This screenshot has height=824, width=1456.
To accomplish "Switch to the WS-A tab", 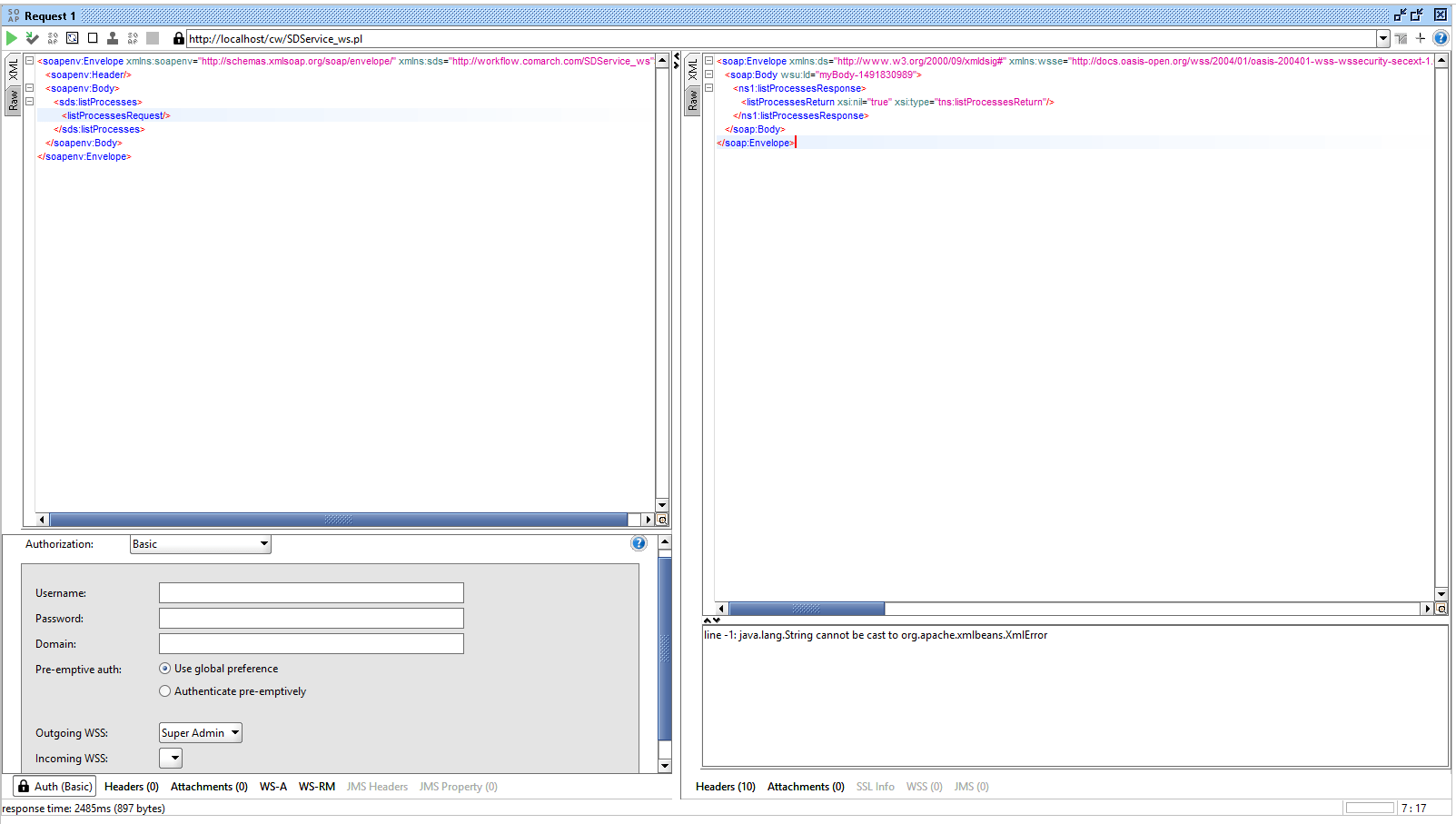I will (273, 786).
